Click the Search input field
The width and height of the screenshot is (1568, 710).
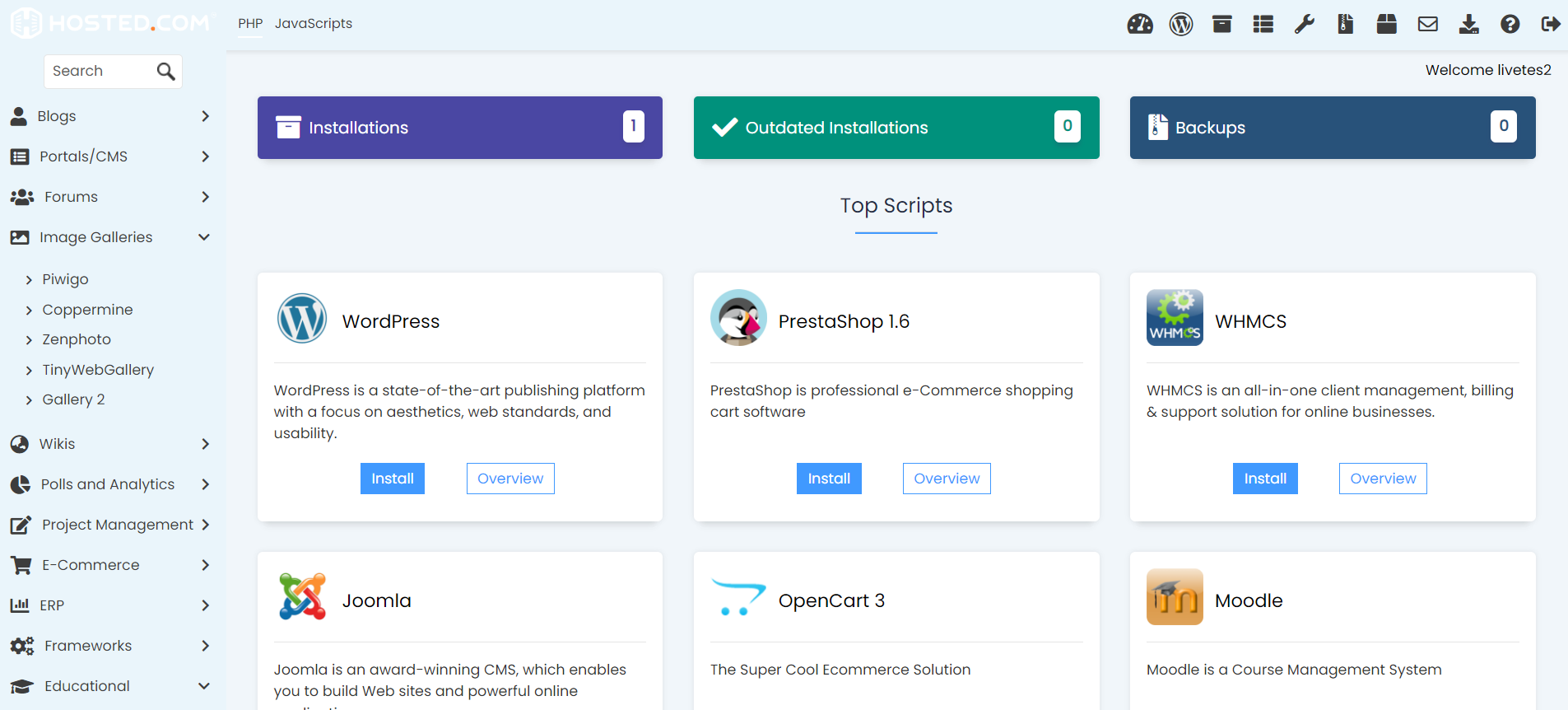[113, 72]
